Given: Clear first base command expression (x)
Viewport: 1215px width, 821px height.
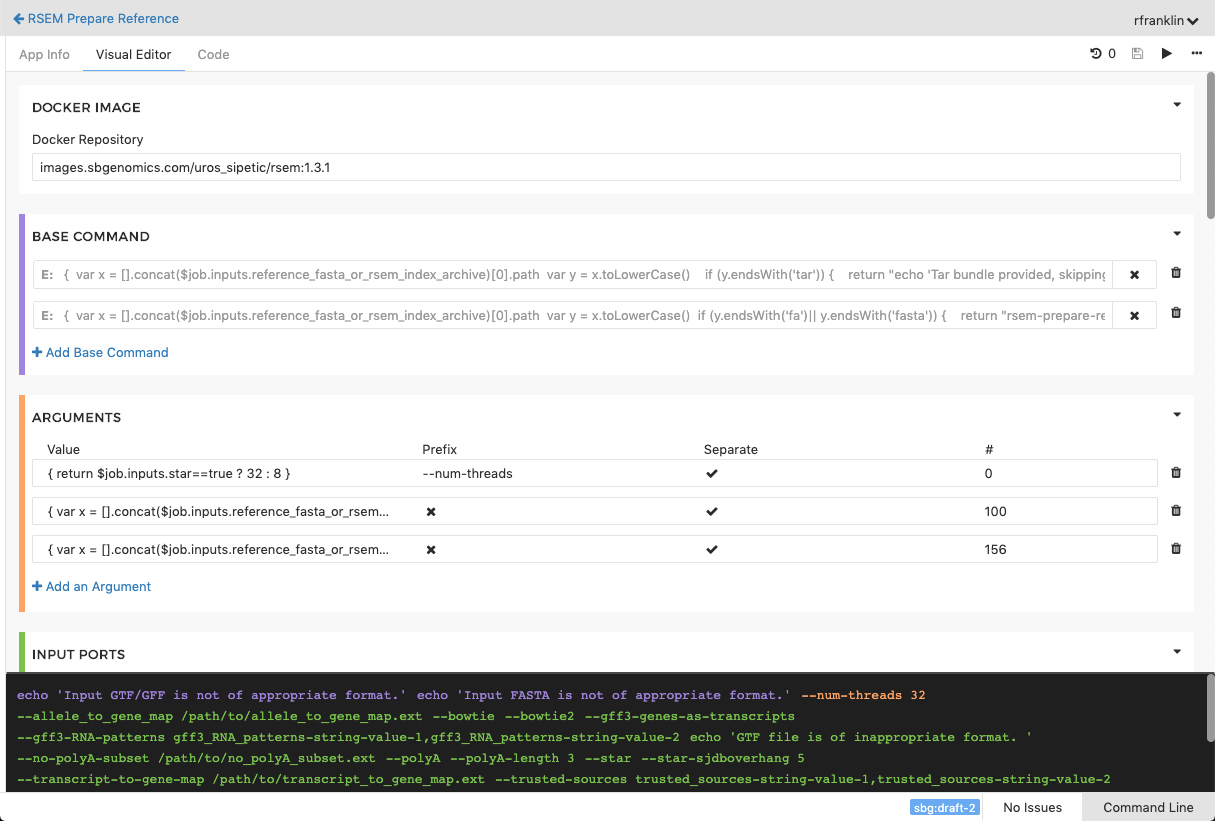Looking at the screenshot, I should click(1135, 275).
